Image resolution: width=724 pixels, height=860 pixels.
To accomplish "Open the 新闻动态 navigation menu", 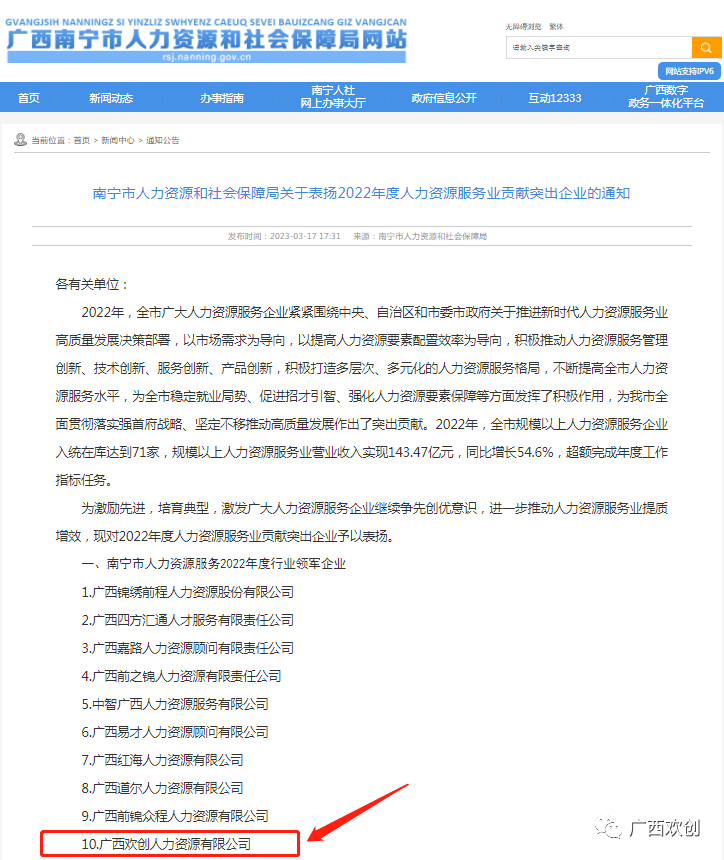I will tap(110, 98).
